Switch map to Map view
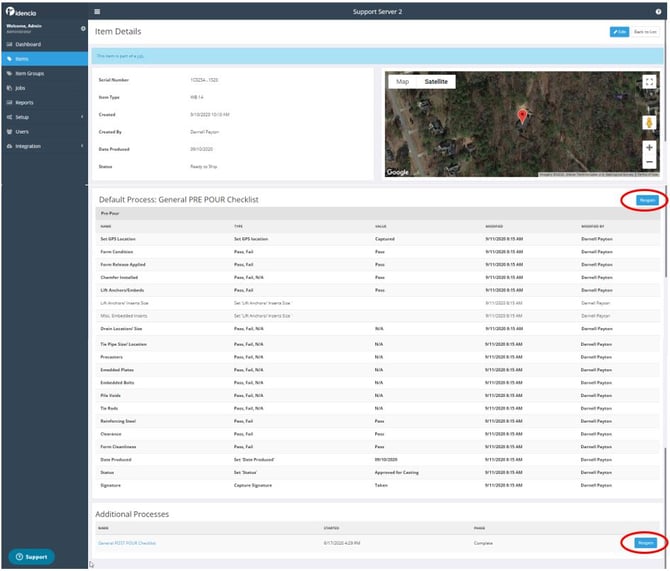Viewport: 670px width, 571px height. pyautogui.click(x=403, y=81)
